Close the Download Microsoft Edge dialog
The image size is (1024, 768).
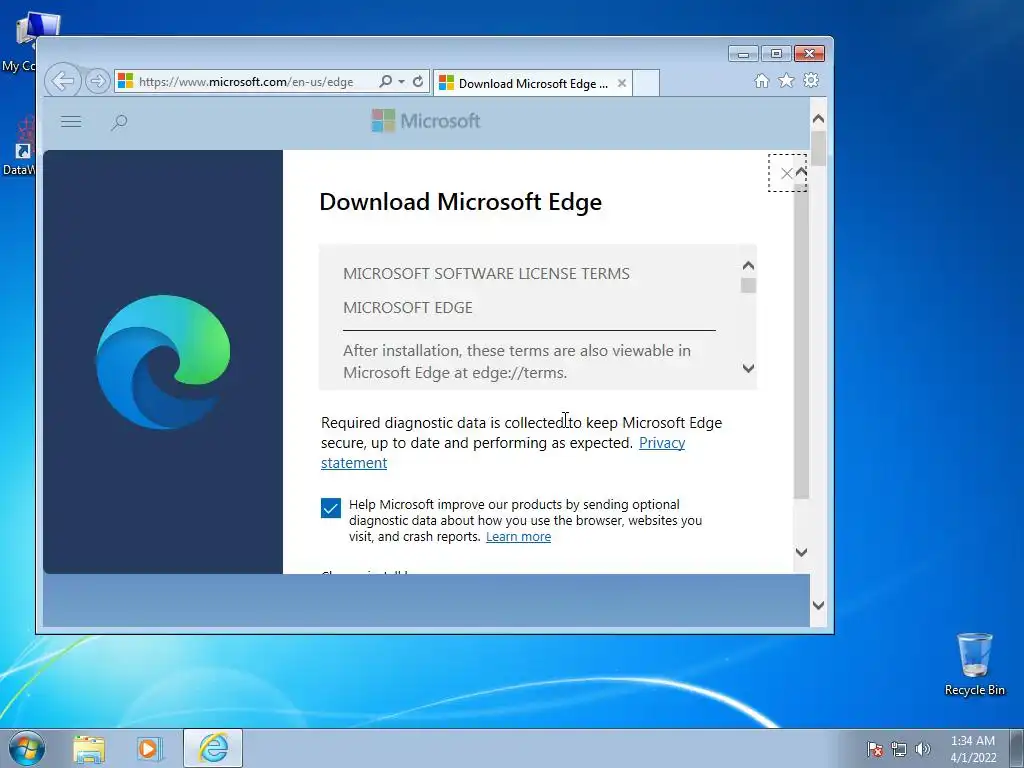pos(786,173)
